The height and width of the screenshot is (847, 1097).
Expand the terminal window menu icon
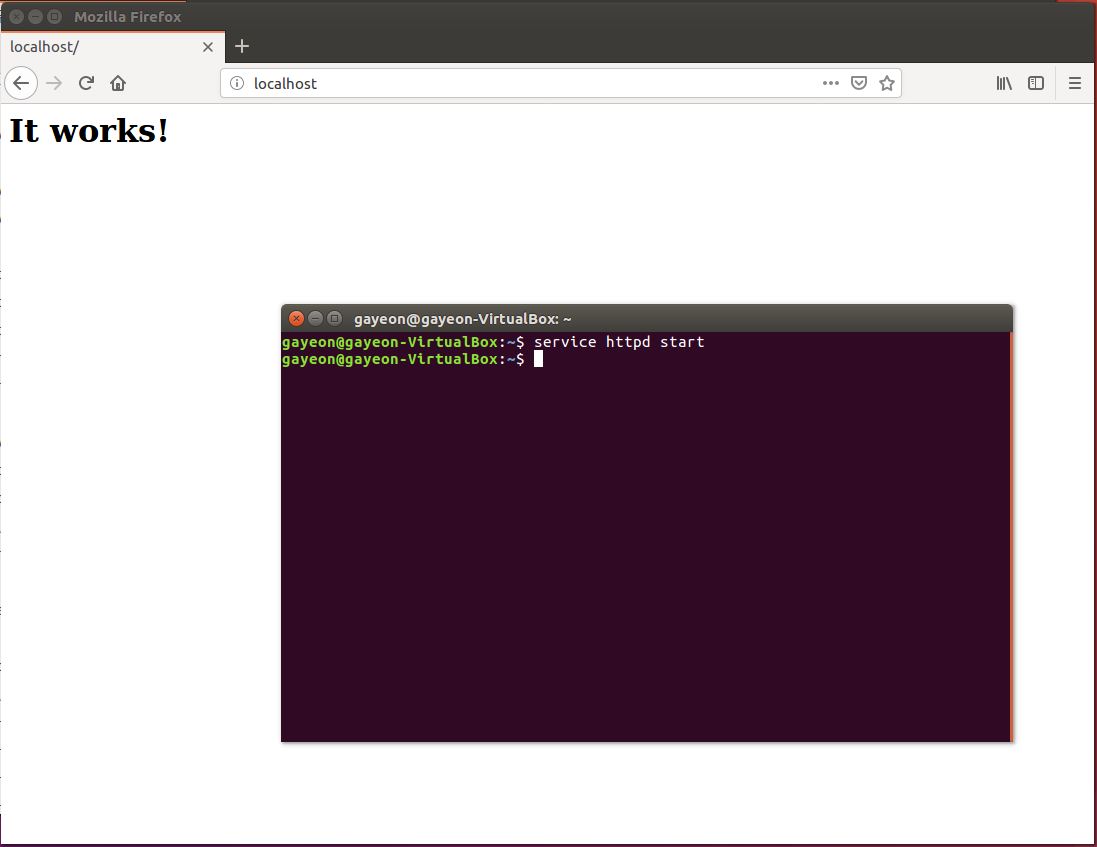tap(334, 318)
